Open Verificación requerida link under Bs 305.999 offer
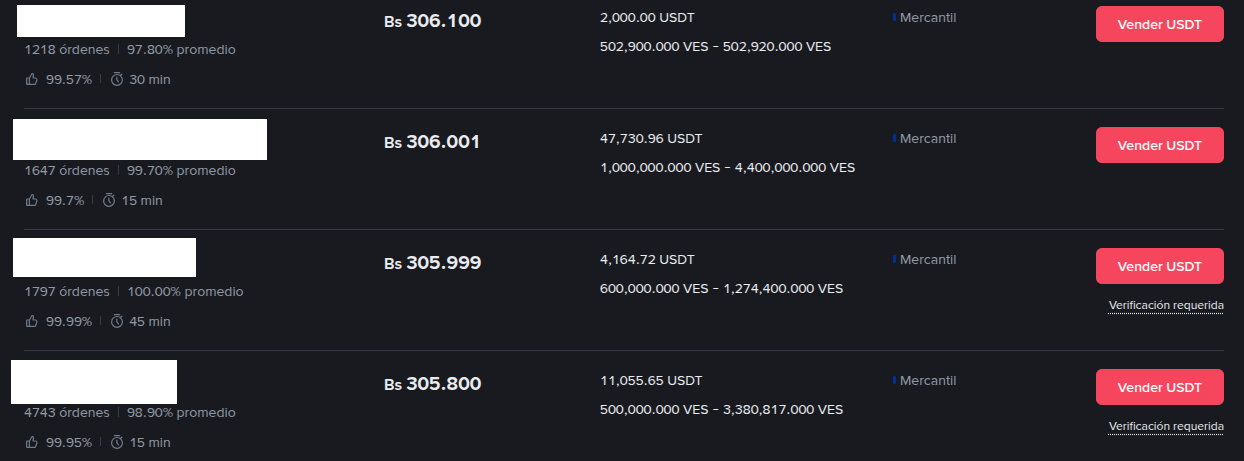 pyautogui.click(x=1165, y=305)
